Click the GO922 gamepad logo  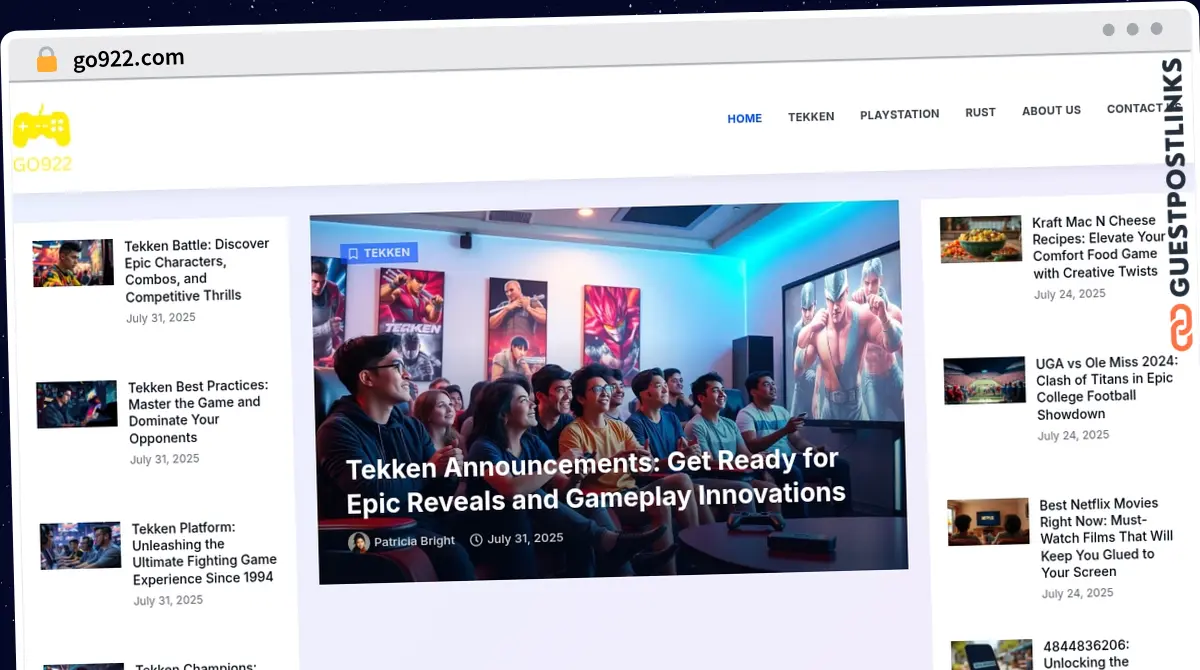(41, 138)
